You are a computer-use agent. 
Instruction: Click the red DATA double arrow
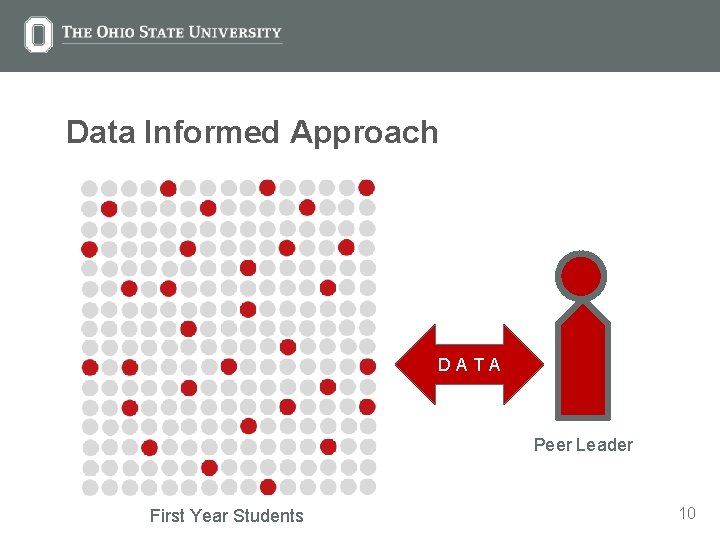[471, 364]
